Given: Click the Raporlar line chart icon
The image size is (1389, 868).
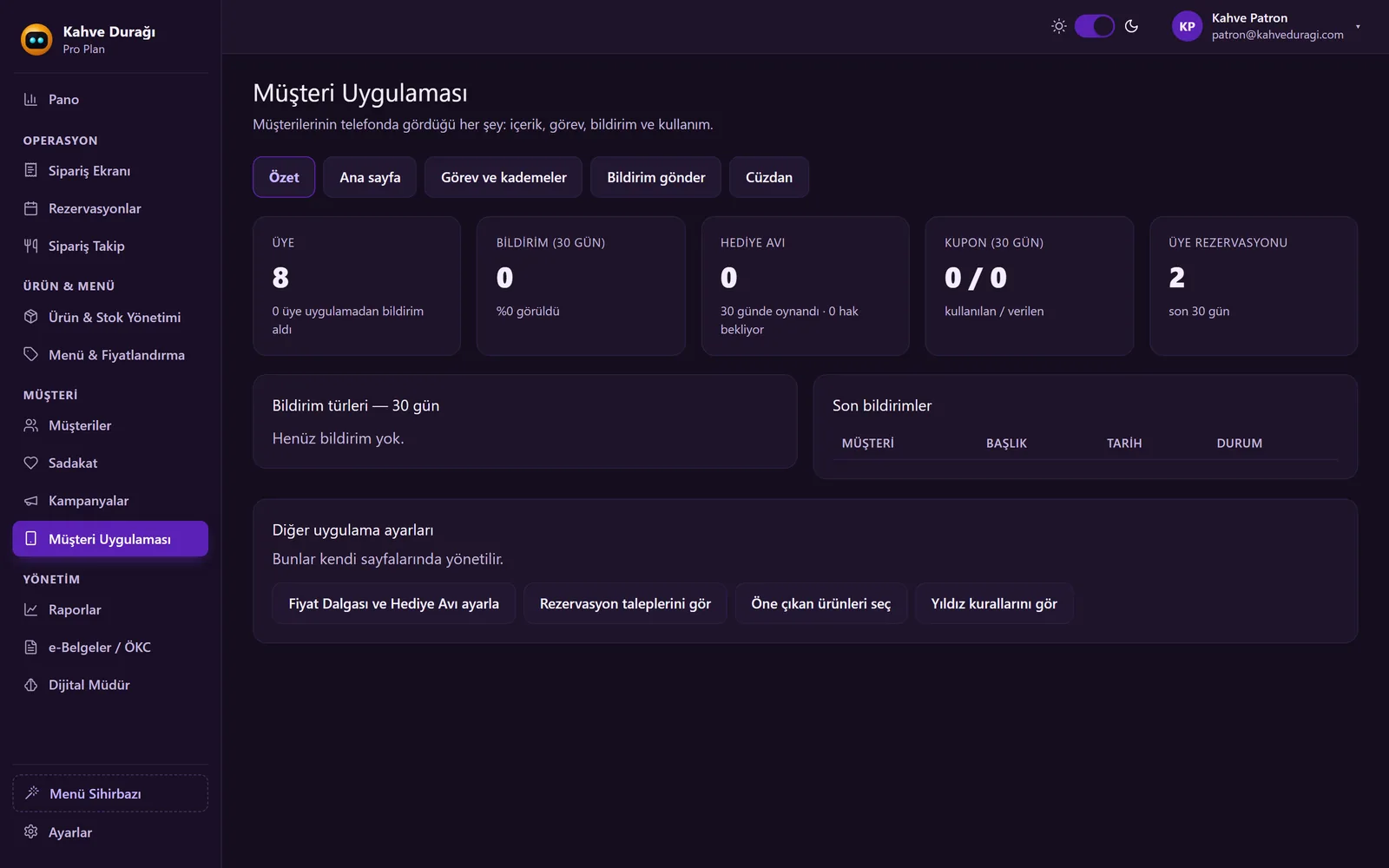Looking at the screenshot, I should point(30,609).
